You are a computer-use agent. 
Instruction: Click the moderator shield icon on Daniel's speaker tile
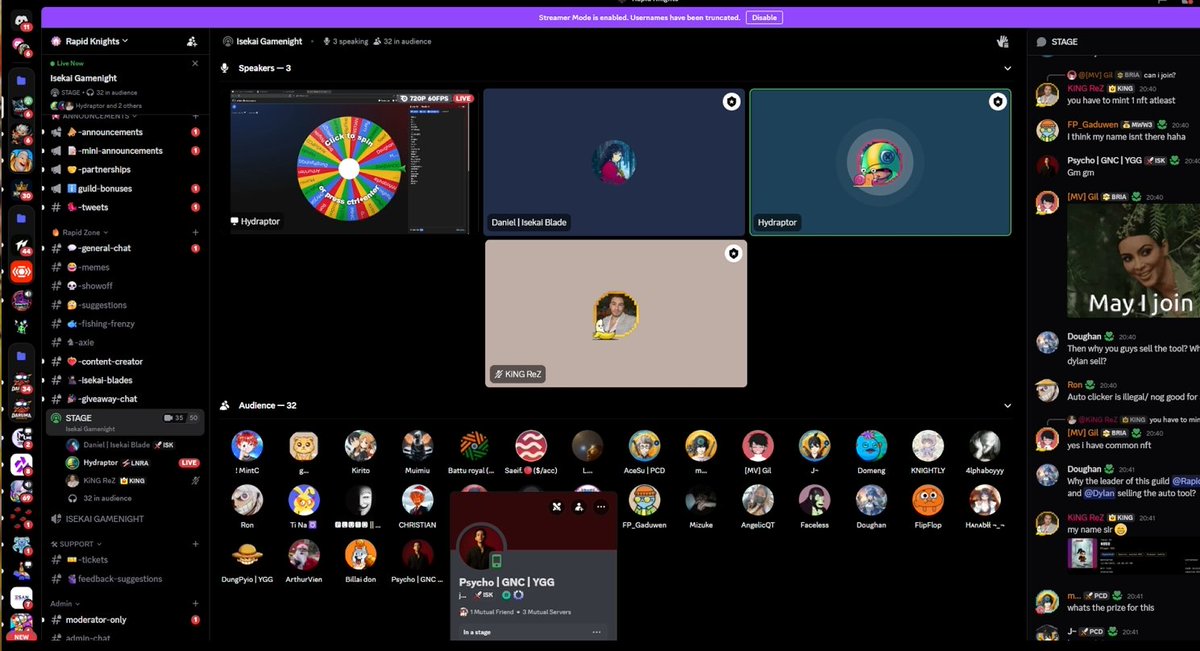point(732,102)
